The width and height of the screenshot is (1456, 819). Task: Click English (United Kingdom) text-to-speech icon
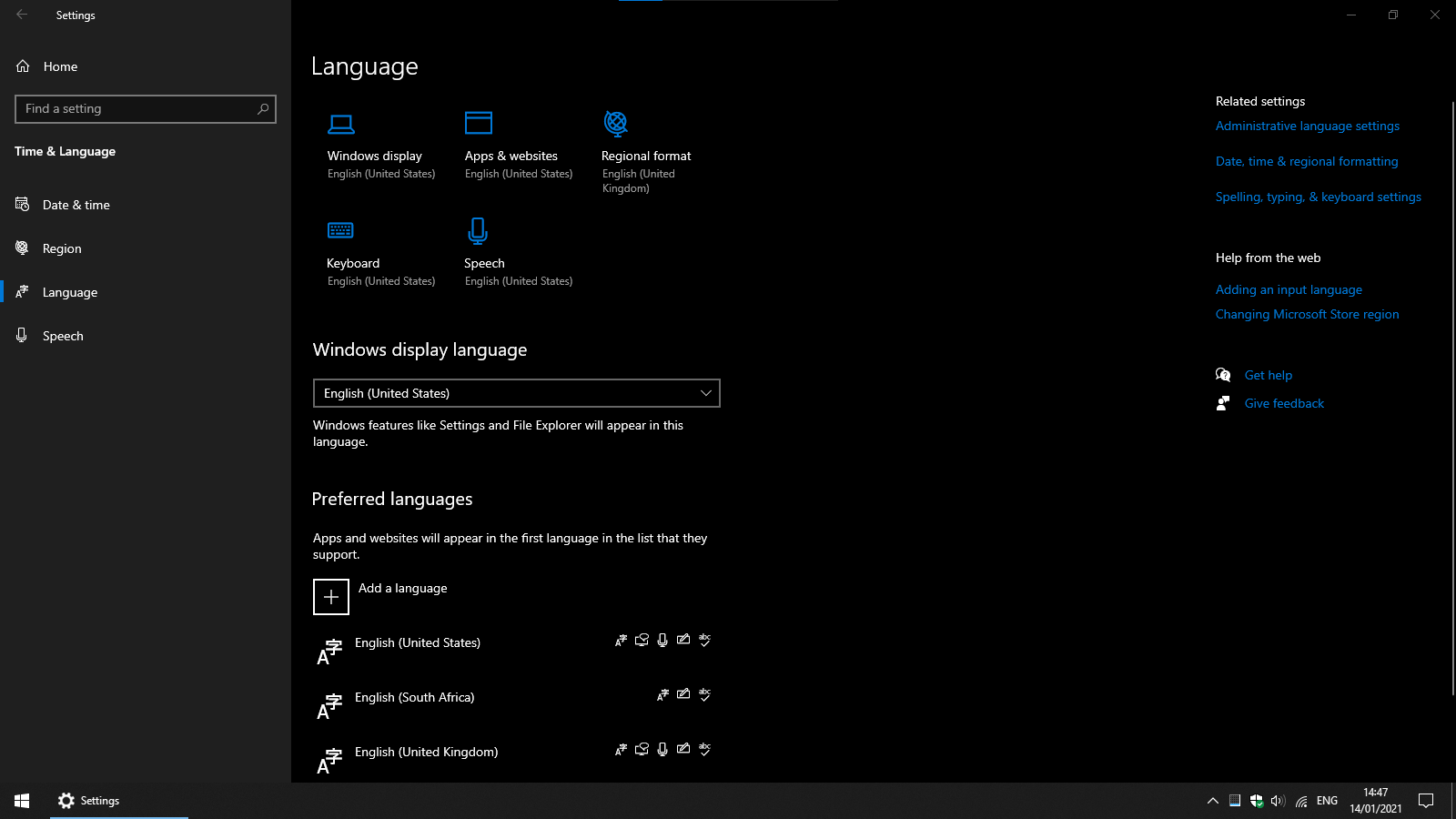[642, 750]
